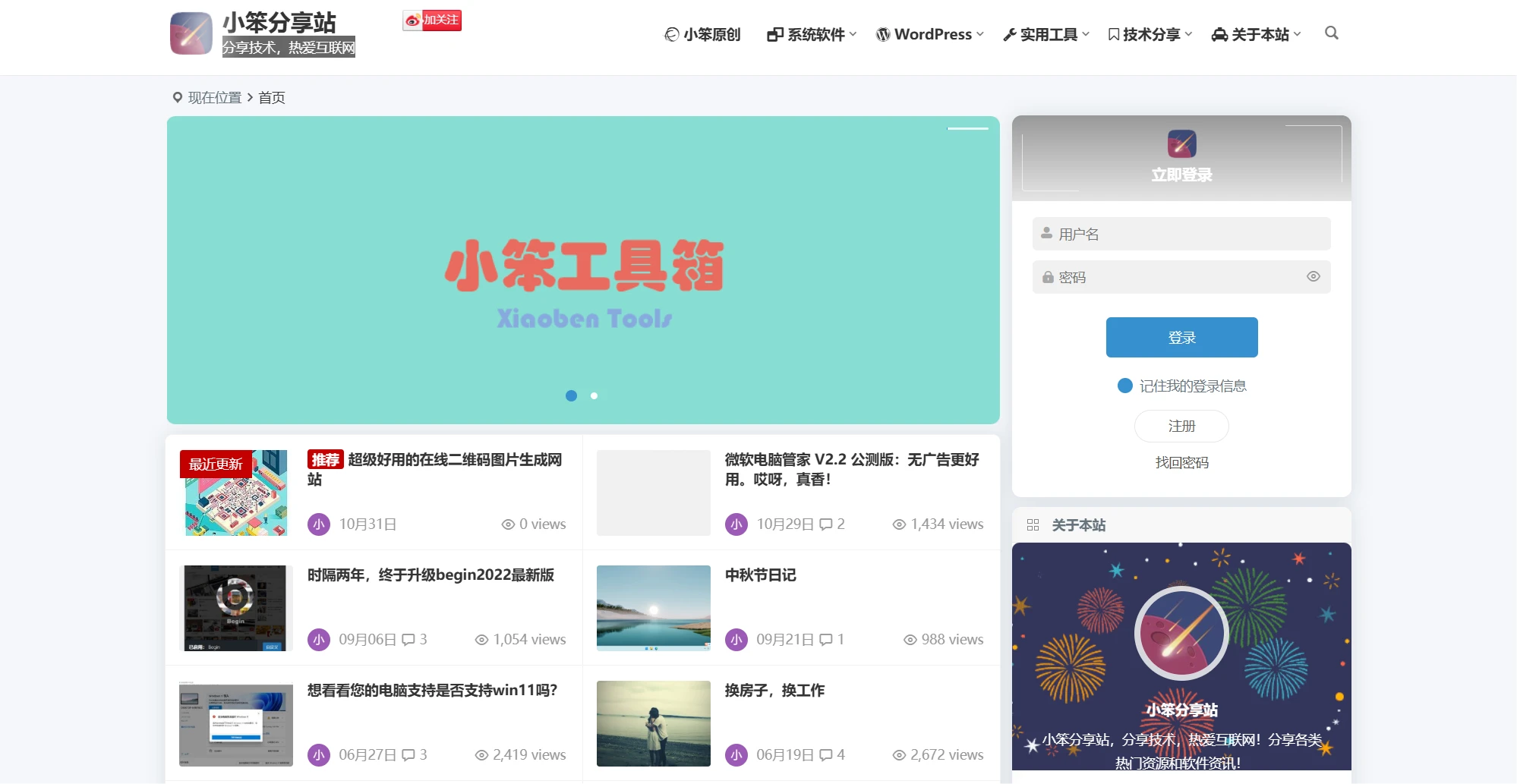This screenshot has width=1517, height=784.
Task: Open post 时隔两年，终于升级begin2022最新版
Action: pos(430,575)
